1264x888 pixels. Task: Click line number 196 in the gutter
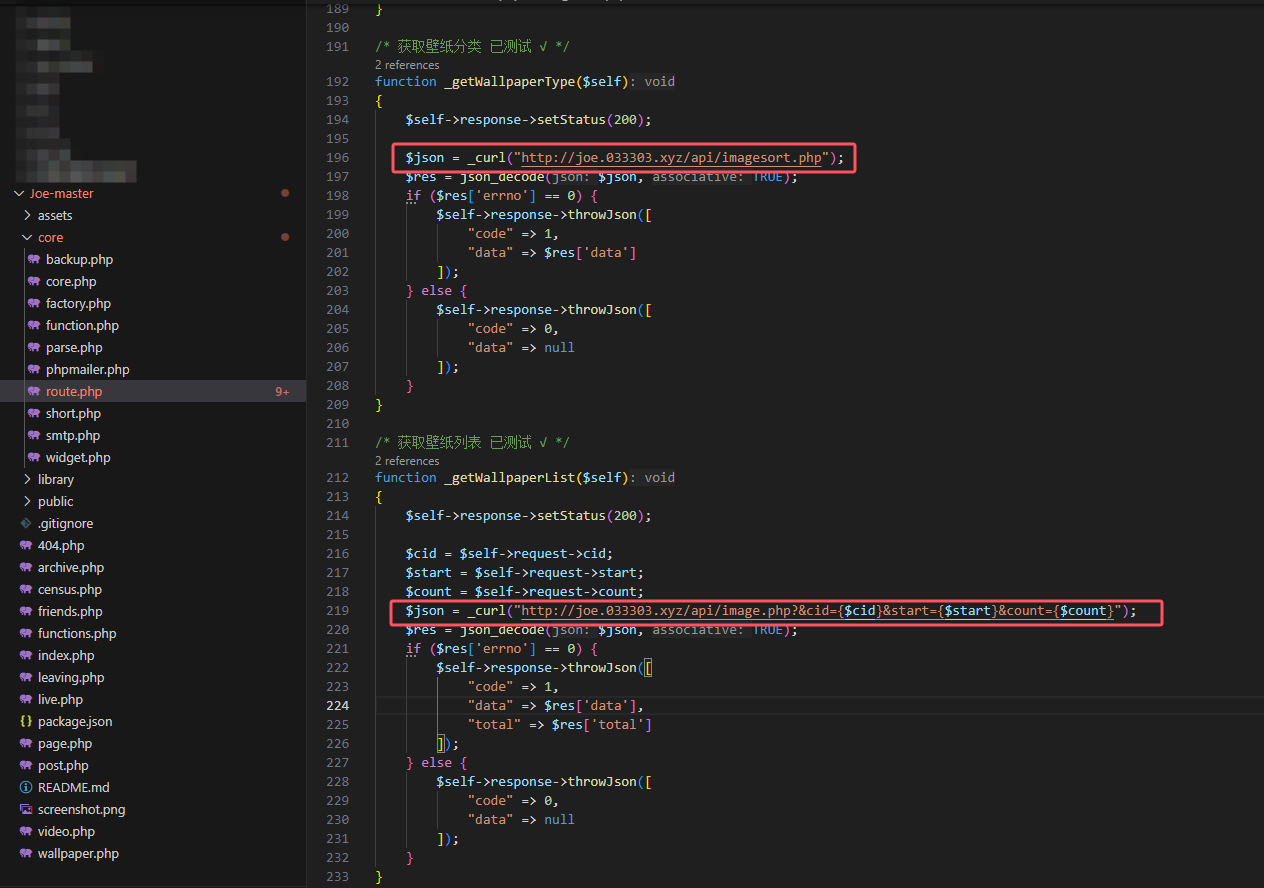tap(337, 157)
